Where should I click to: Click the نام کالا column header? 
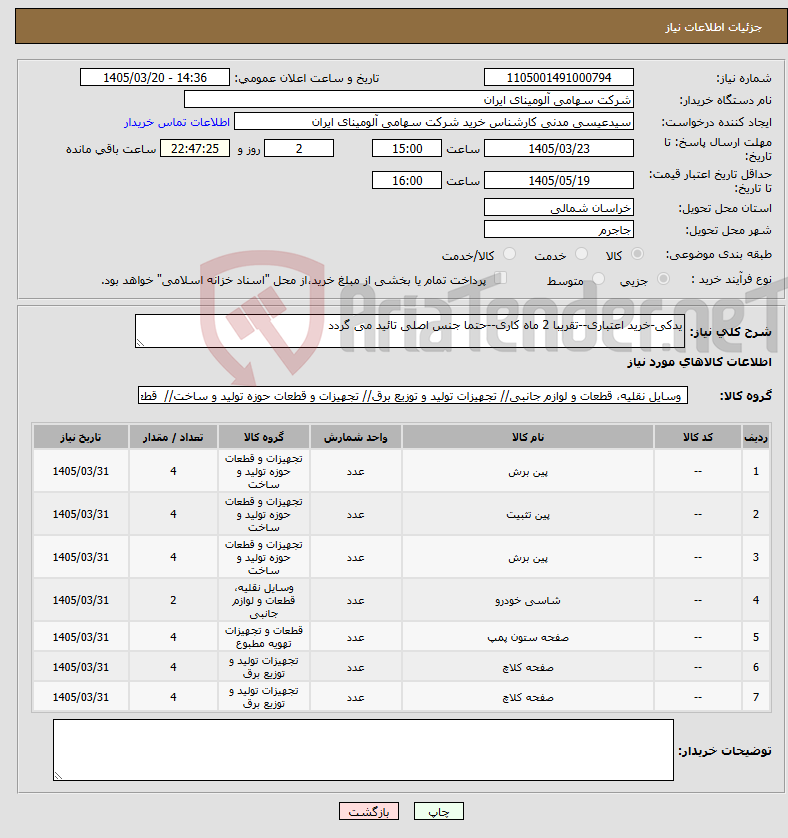(x=528, y=437)
